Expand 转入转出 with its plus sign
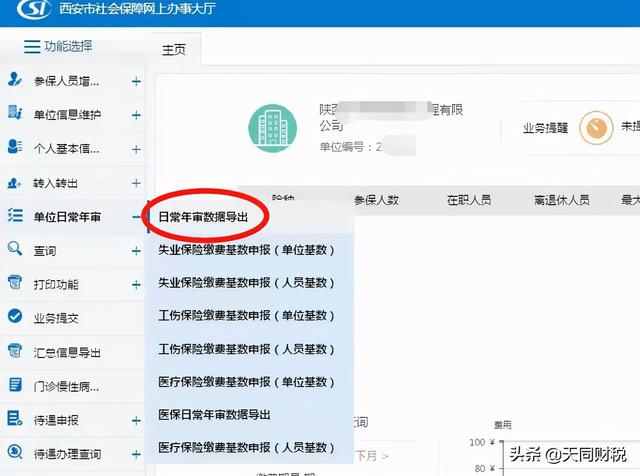This screenshot has width=640, height=476. pyautogui.click(x=136, y=183)
